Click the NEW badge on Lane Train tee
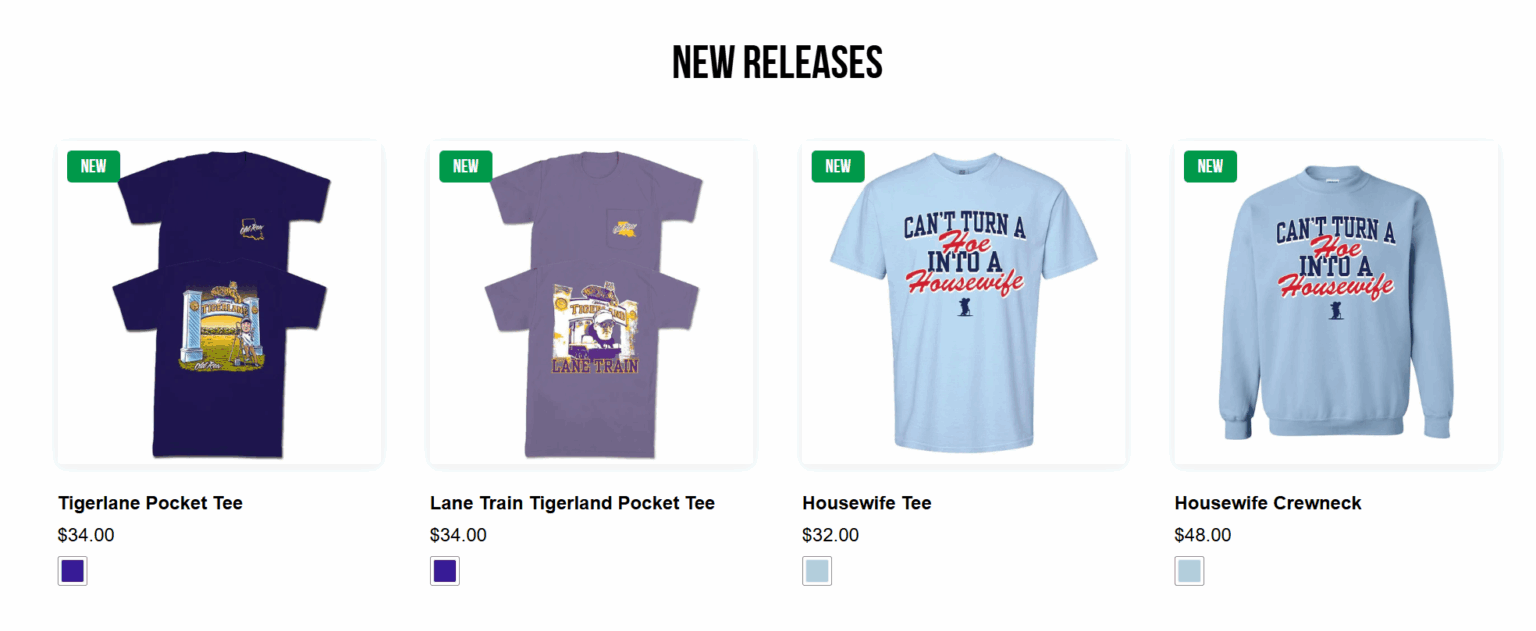Viewport: 1536px width, 631px height. (465, 166)
